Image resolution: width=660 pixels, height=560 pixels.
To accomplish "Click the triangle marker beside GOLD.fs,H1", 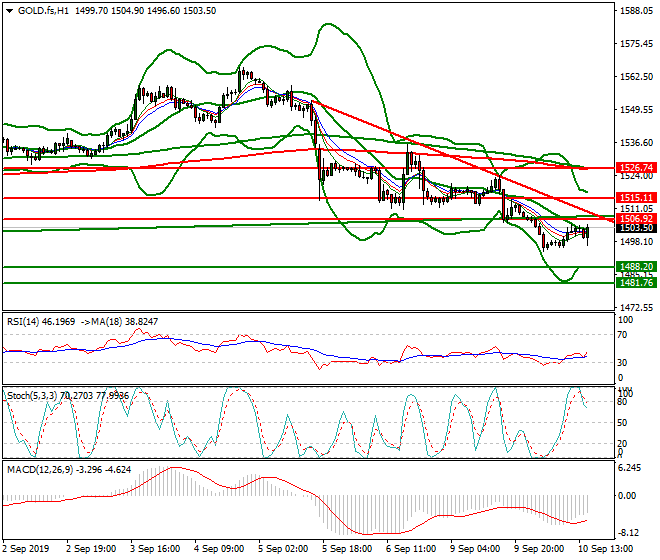I will pos(8,9).
